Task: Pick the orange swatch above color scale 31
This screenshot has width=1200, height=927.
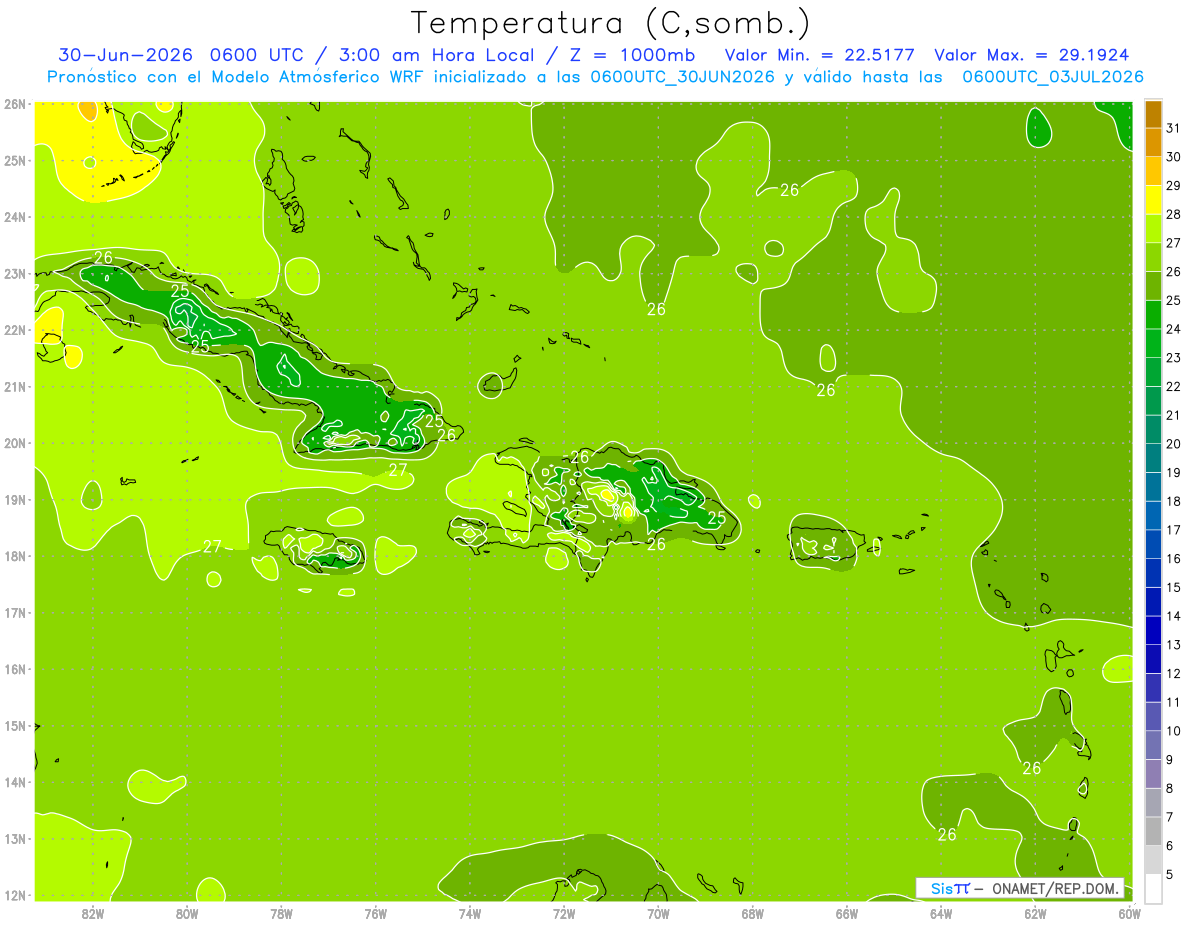Action: coord(1153,114)
